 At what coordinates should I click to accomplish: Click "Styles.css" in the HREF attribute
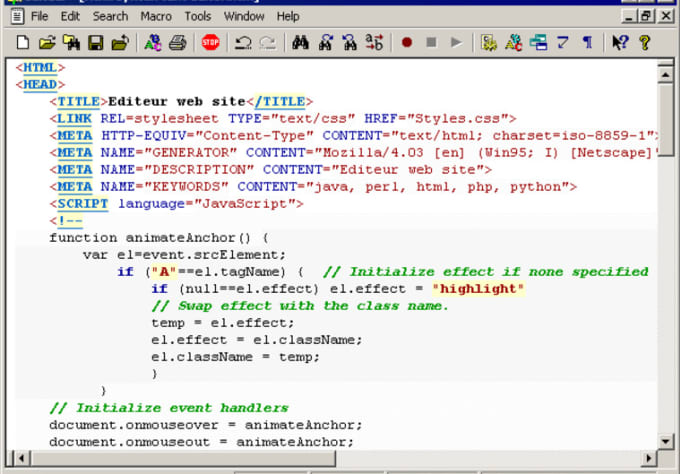coord(458,118)
